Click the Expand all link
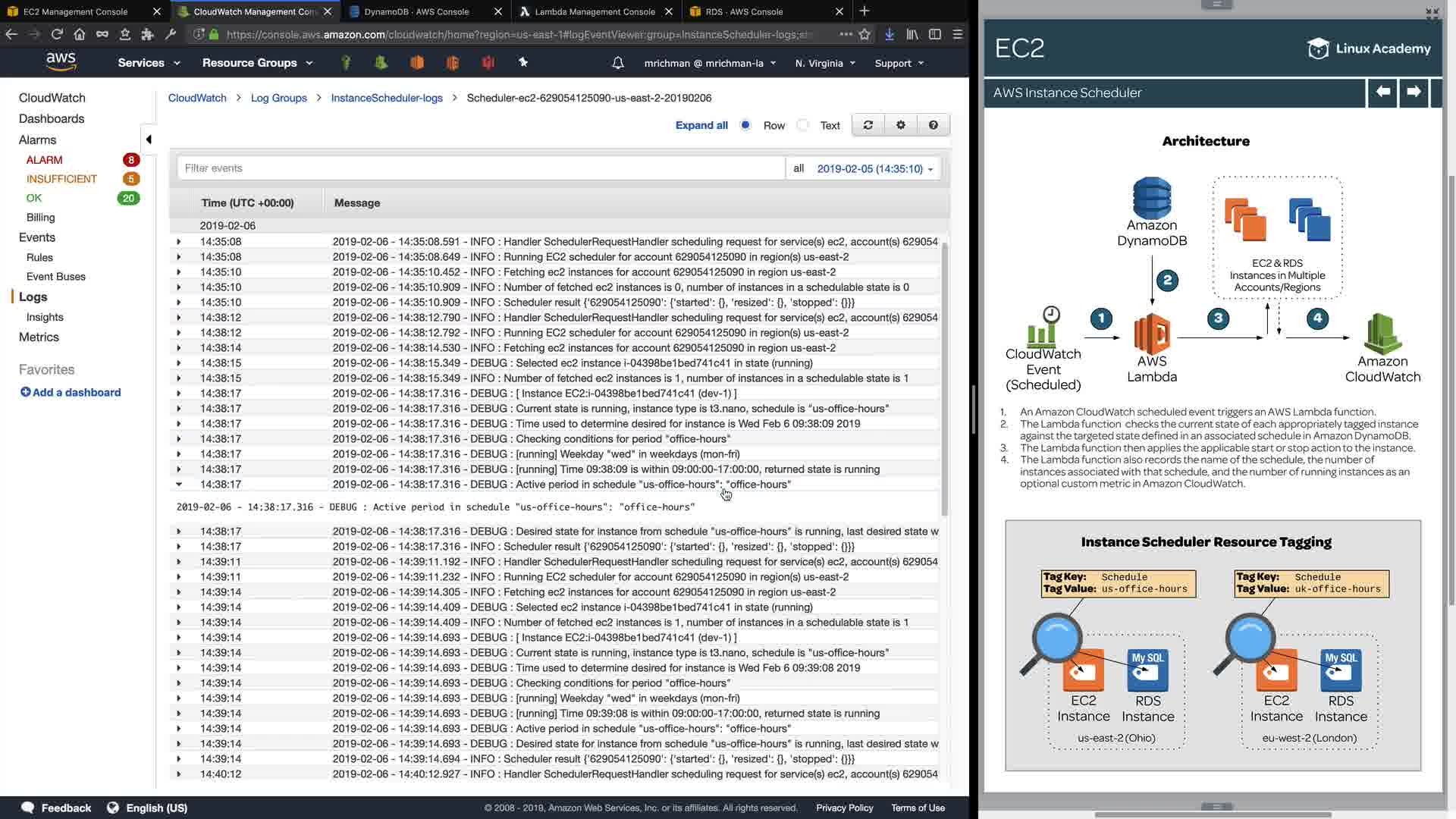Screen dimensions: 1456x819 [701, 125]
